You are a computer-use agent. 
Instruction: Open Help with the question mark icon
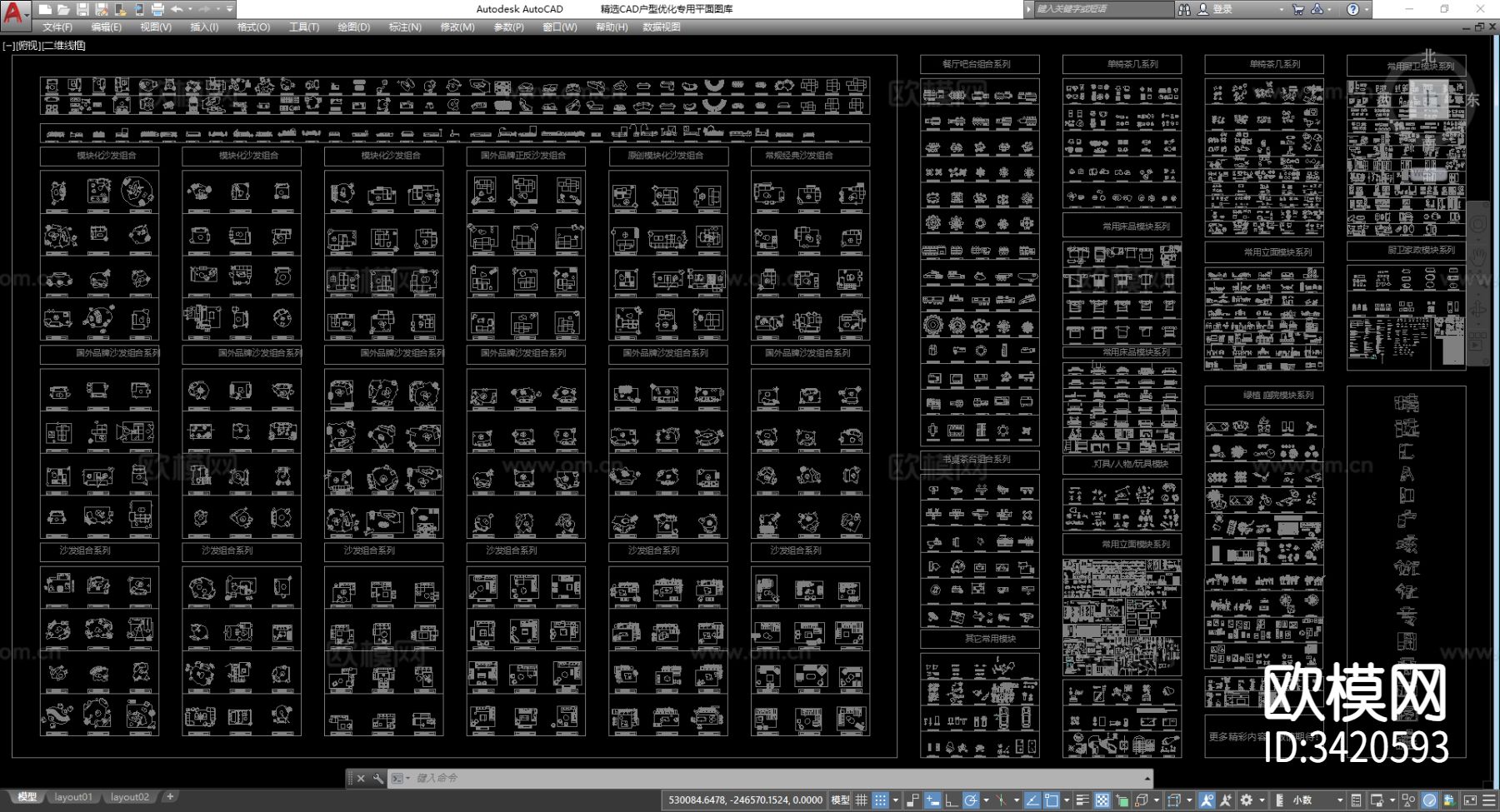(1352, 9)
